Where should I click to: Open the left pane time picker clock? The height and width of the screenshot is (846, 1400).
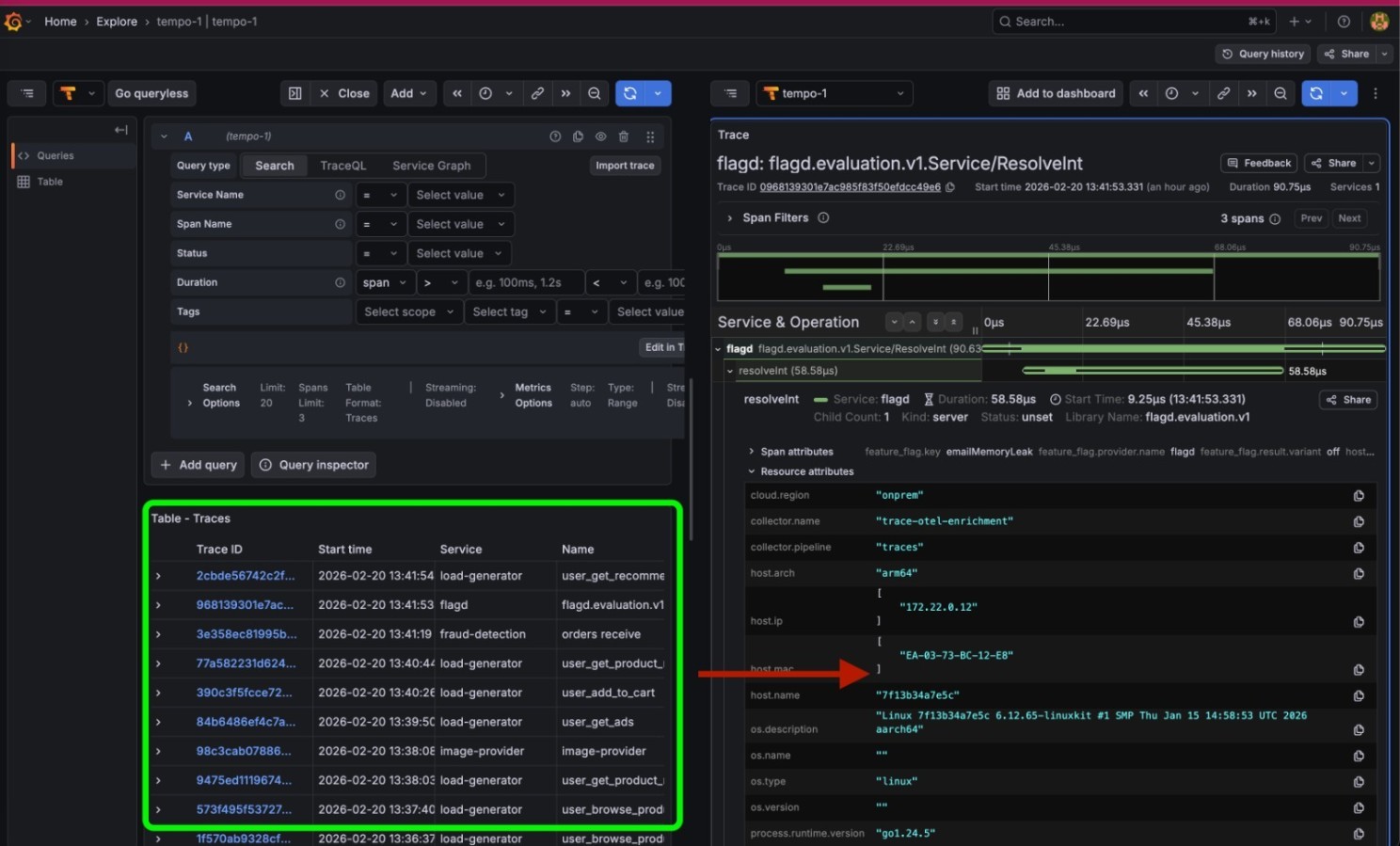485,93
